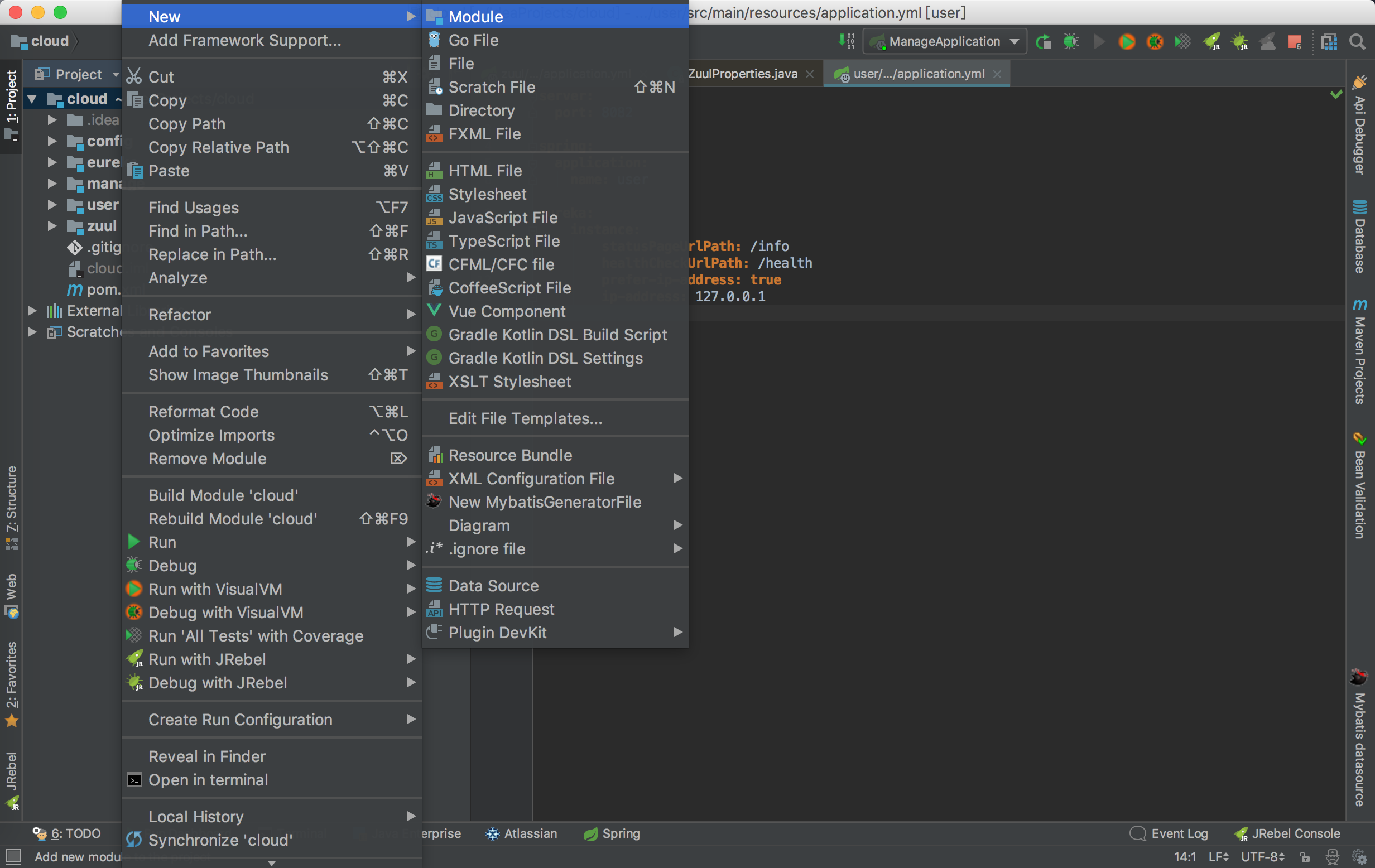
Task: Toggle the tool window bars button in the bottom-left corner
Action: pyautogui.click(x=13, y=856)
